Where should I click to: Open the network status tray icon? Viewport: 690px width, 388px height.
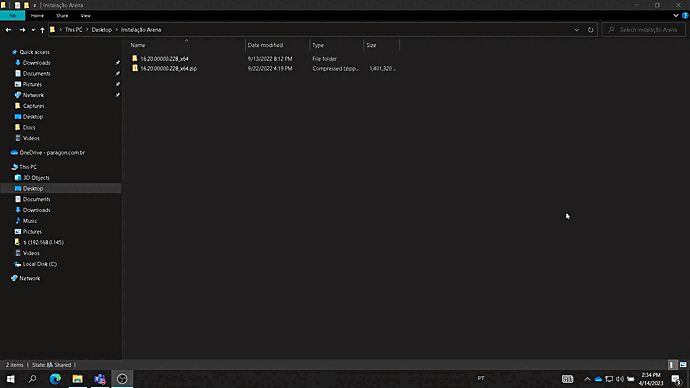click(x=609, y=379)
